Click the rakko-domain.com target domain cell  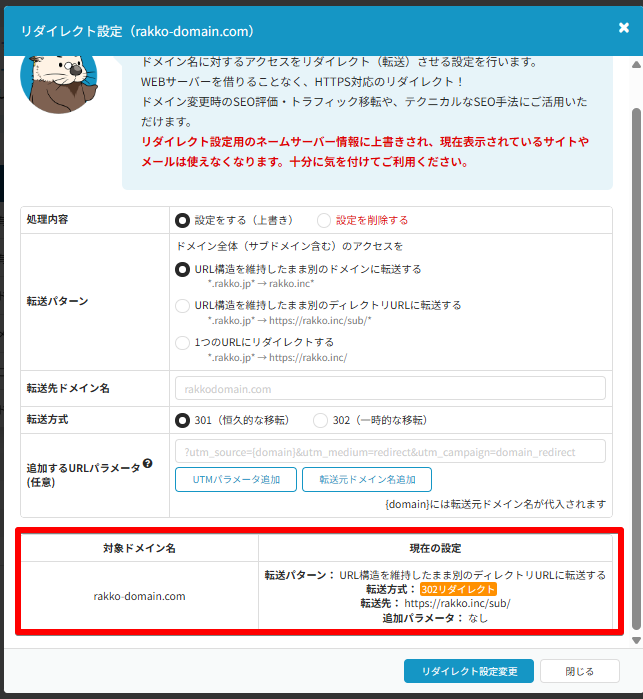pyautogui.click(x=139, y=597)
